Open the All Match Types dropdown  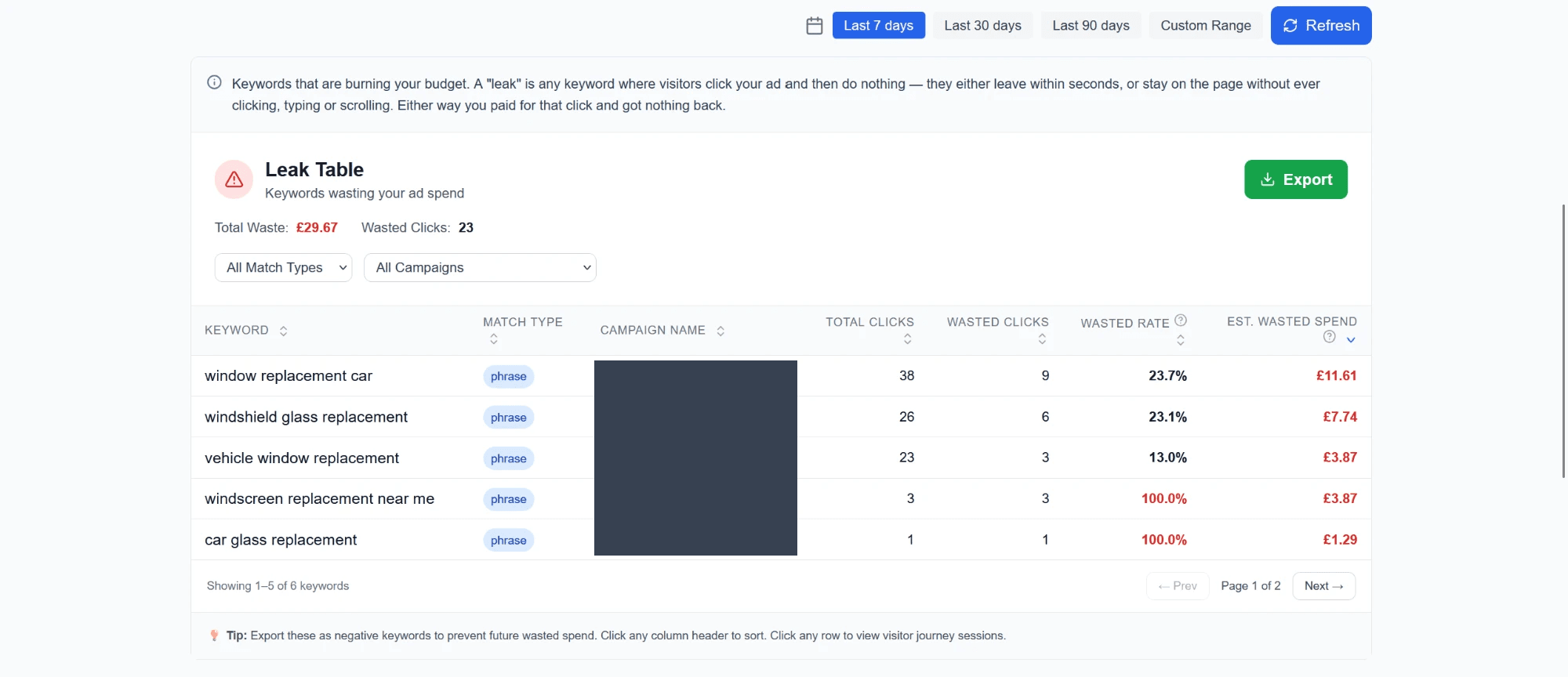point(283,267)
